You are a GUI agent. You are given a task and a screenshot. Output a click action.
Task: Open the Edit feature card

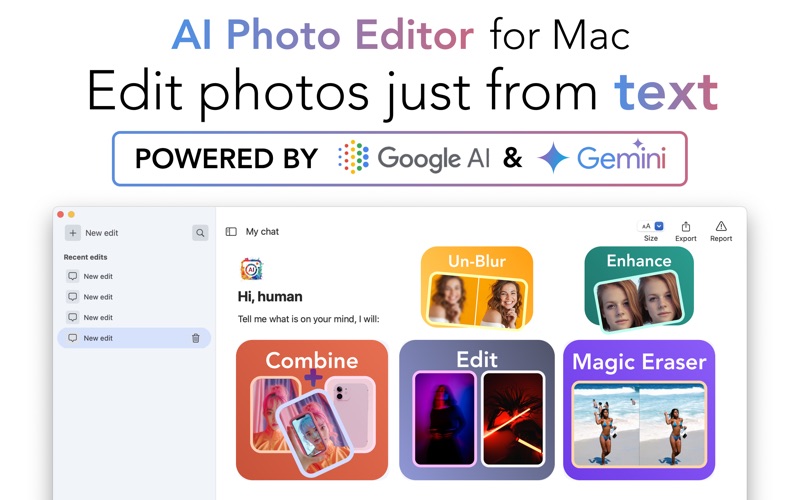click(x=477, y=410)
